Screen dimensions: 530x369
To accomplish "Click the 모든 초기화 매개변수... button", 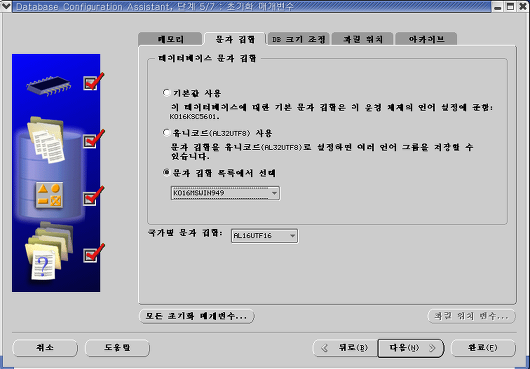I will (x=196, y=316).
